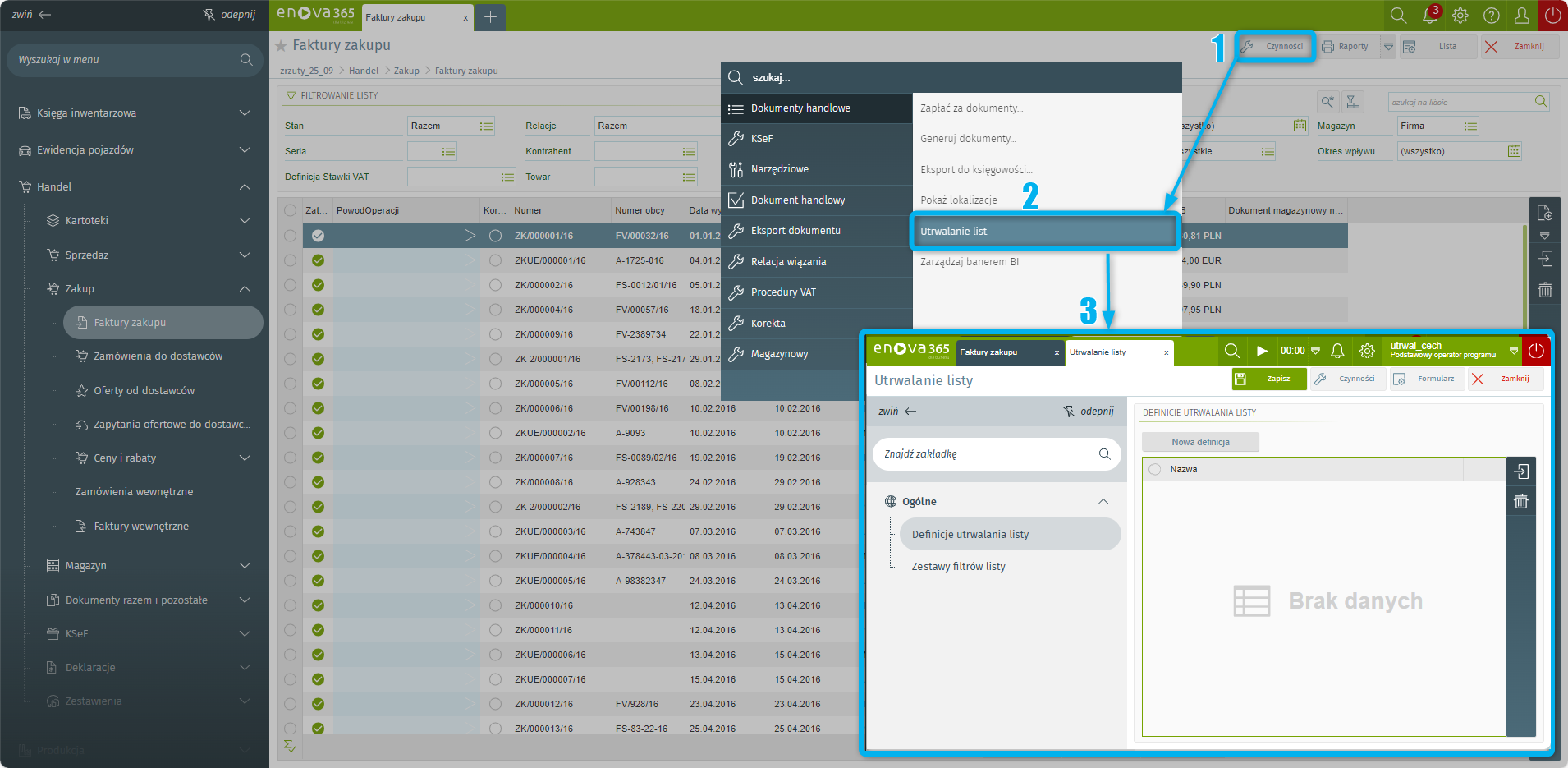The width and height of the screenshot is (1568, 768).
Task: Star Faktury zakupu as favorite
Action: pyautogui.click(x=281, y=46)
